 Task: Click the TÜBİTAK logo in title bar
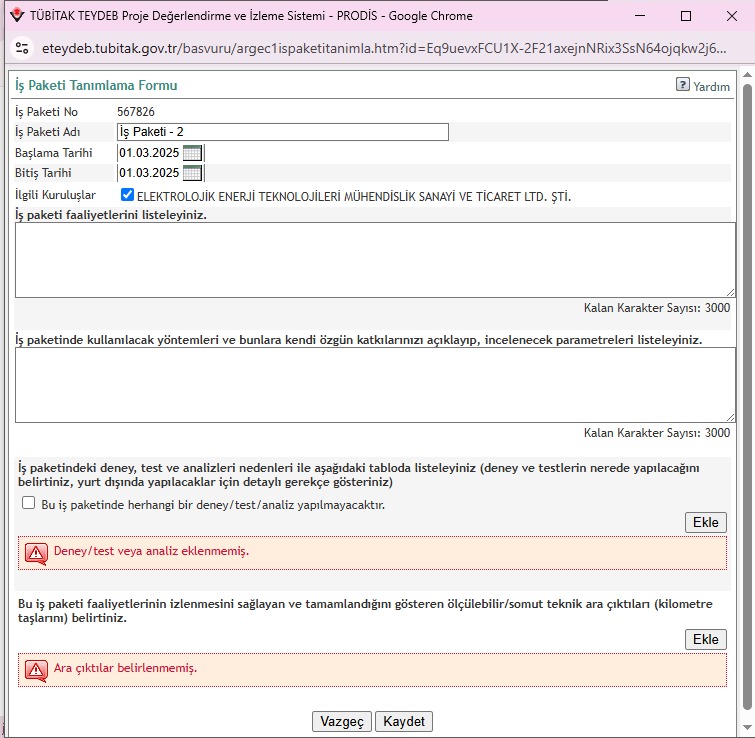17,15
